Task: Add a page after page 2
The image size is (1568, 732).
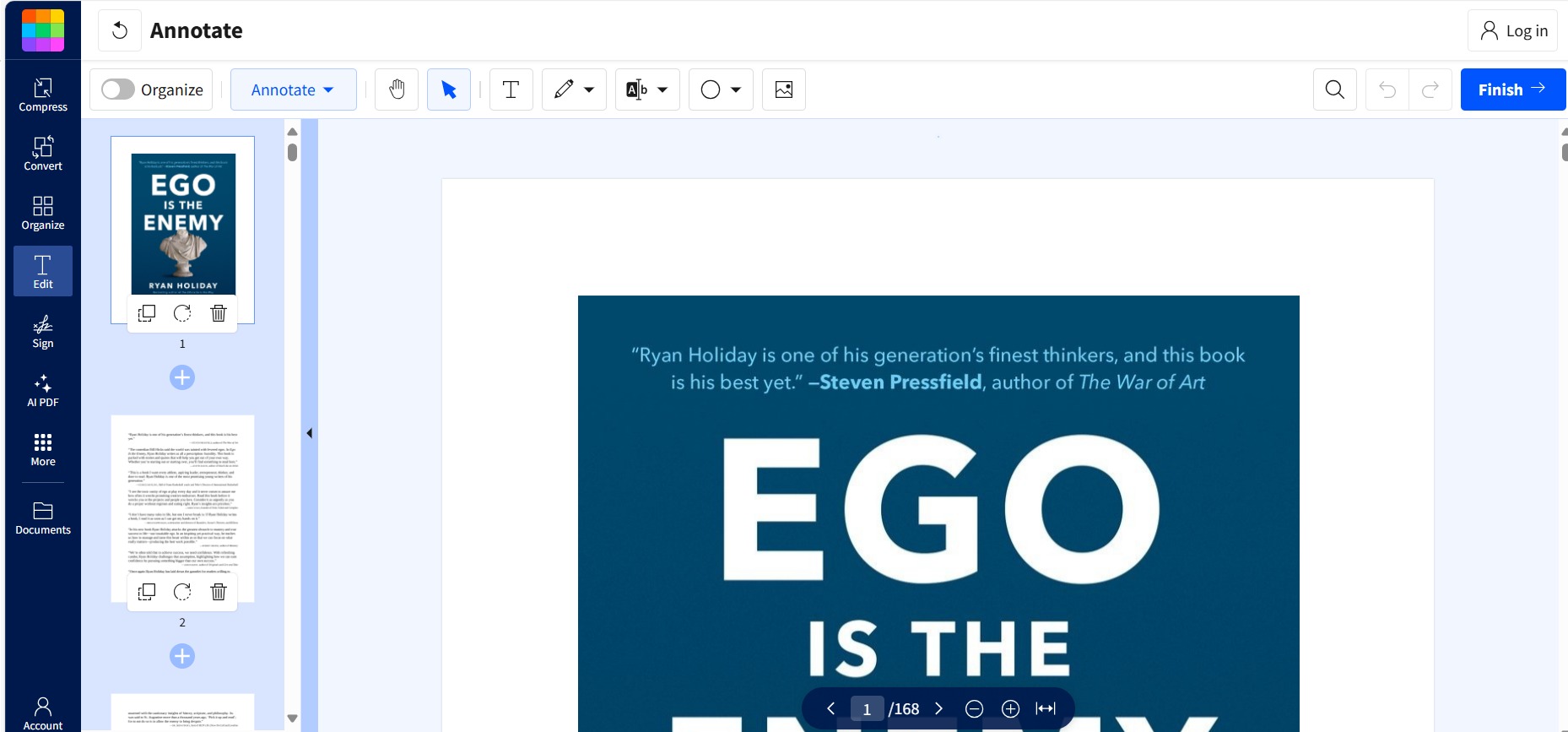Action: coord(182,656)
